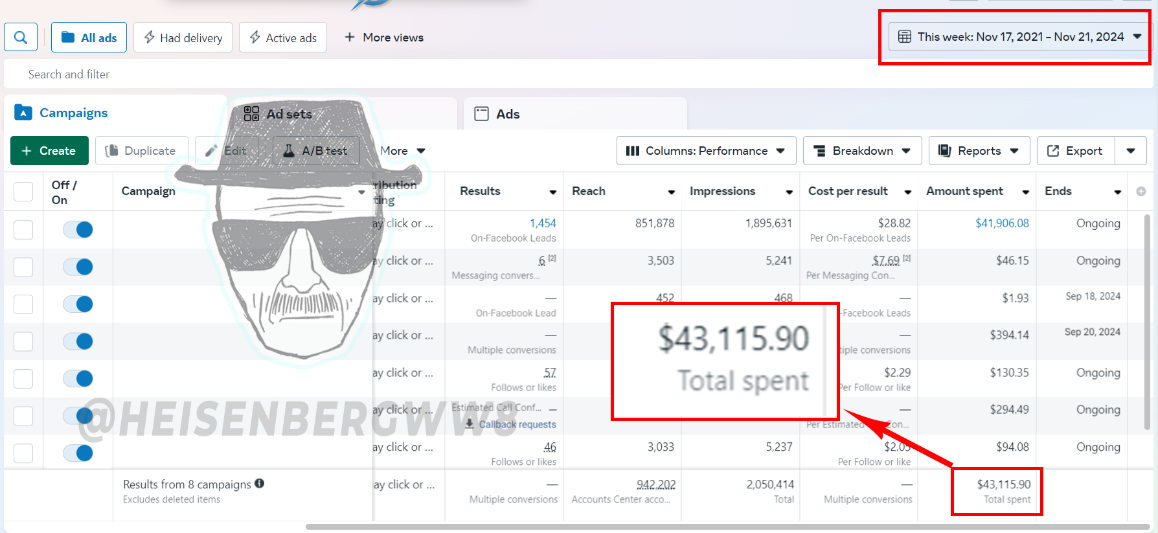The width and height of the screenshot is (1158, 533).
Task: Sort by Ends column arrow
Action: 1116,192
